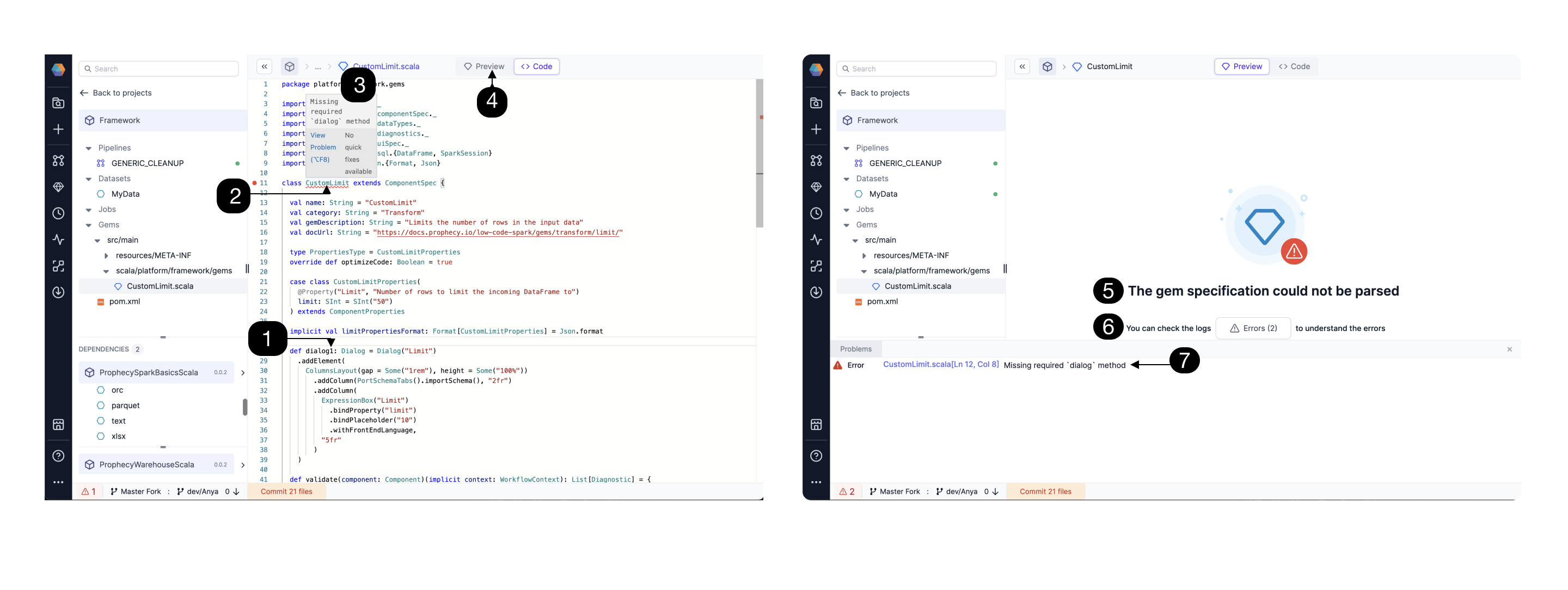Collapse the Datasets section in left screenshot
1568x590 pixels.
coord(89,179)
